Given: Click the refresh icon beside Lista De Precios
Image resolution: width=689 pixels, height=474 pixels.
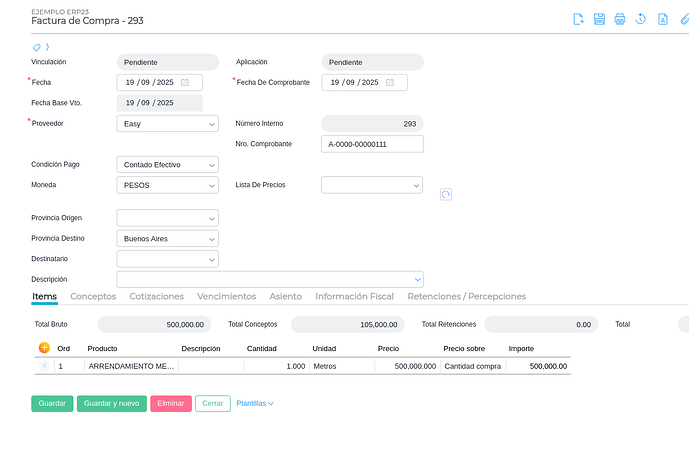Looking at the screenshot, I should 446,194.
